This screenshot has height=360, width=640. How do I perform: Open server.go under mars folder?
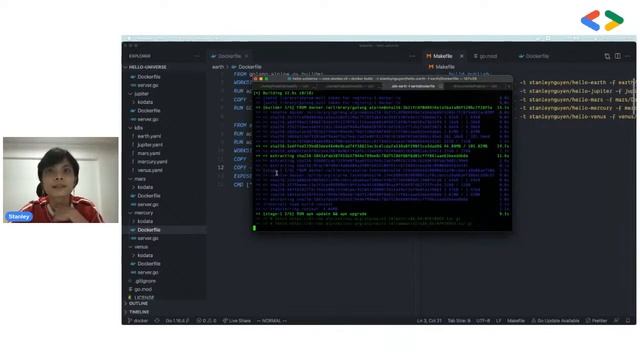(x=148, y=204)
